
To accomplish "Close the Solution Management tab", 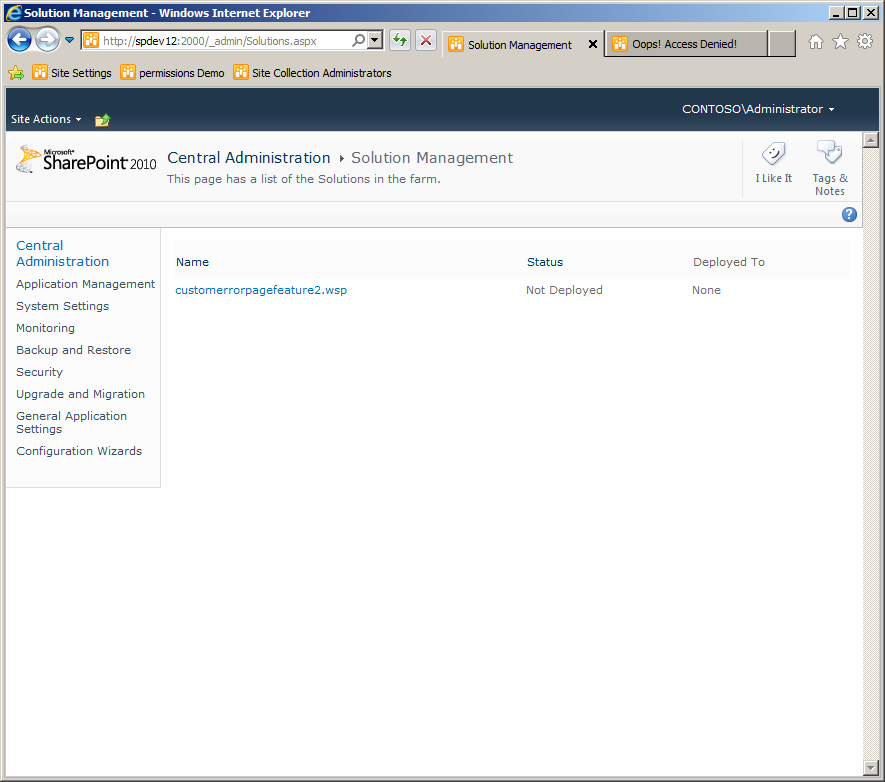I will point(593,44).
